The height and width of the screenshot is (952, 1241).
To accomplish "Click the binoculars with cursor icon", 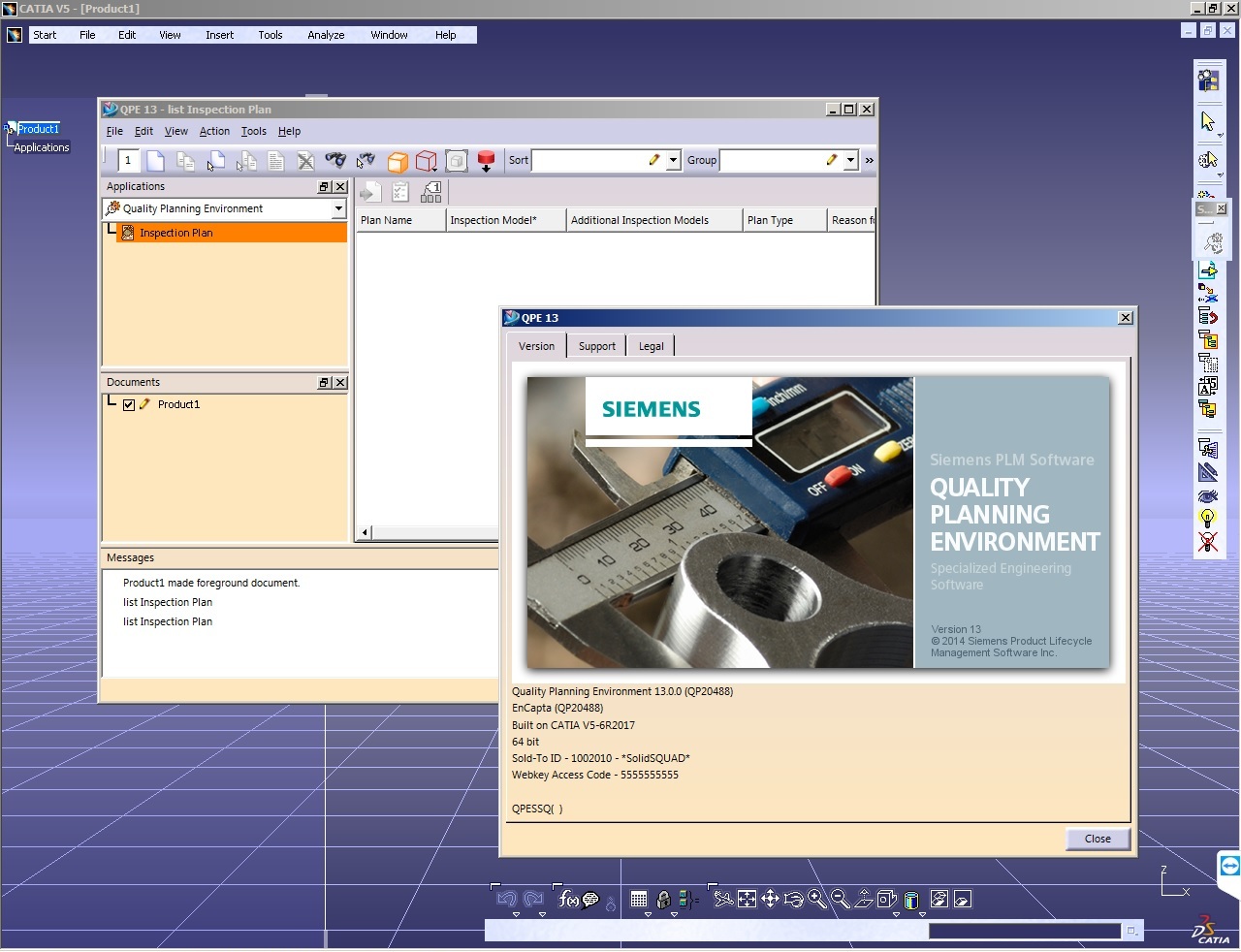I will [366, 161].
